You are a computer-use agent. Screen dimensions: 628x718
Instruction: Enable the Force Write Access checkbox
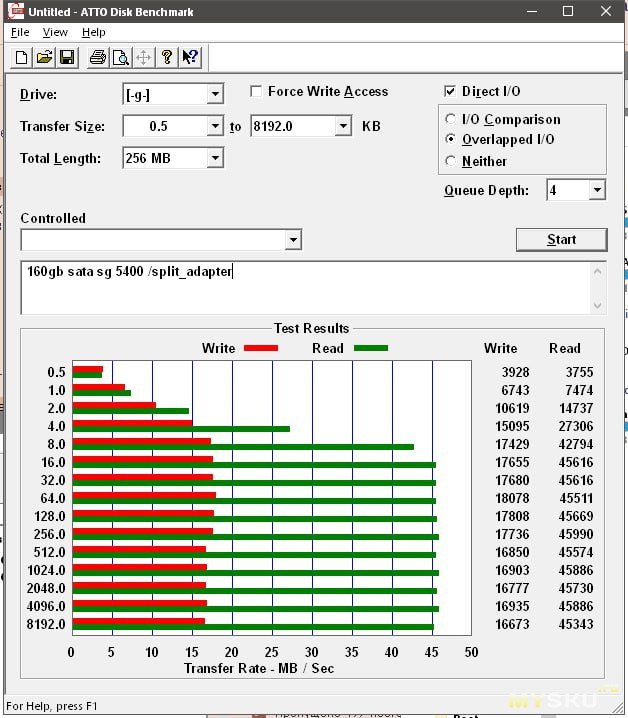coord(257,92)
